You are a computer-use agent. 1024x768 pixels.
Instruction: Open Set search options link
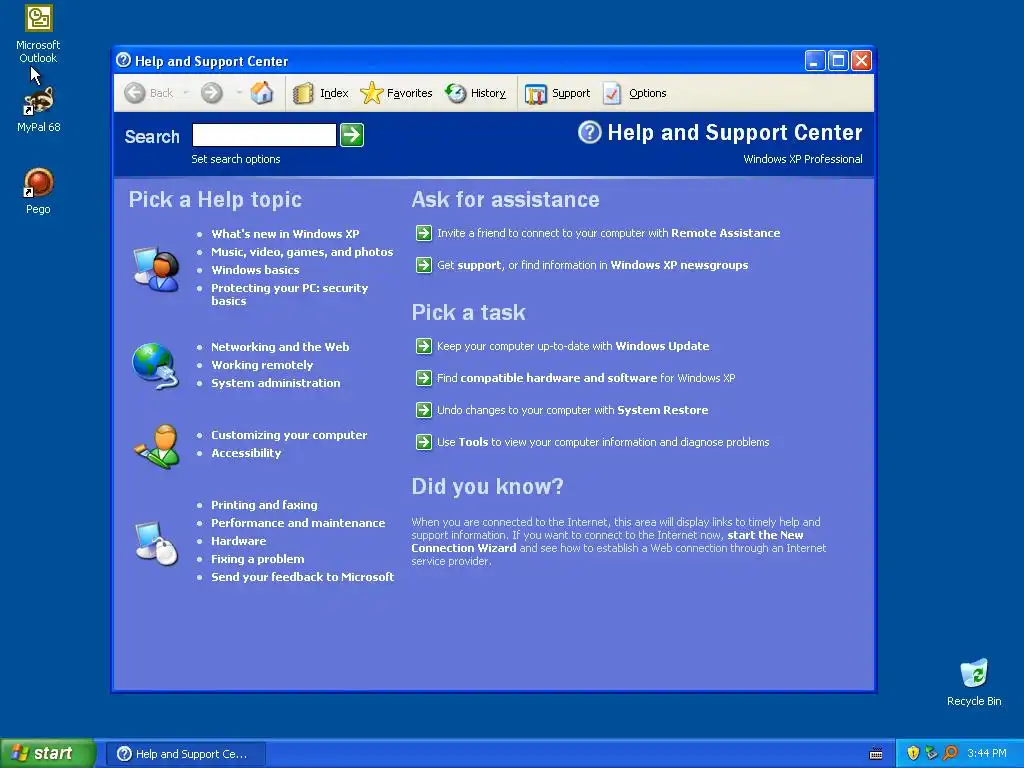tap(236, 159)
